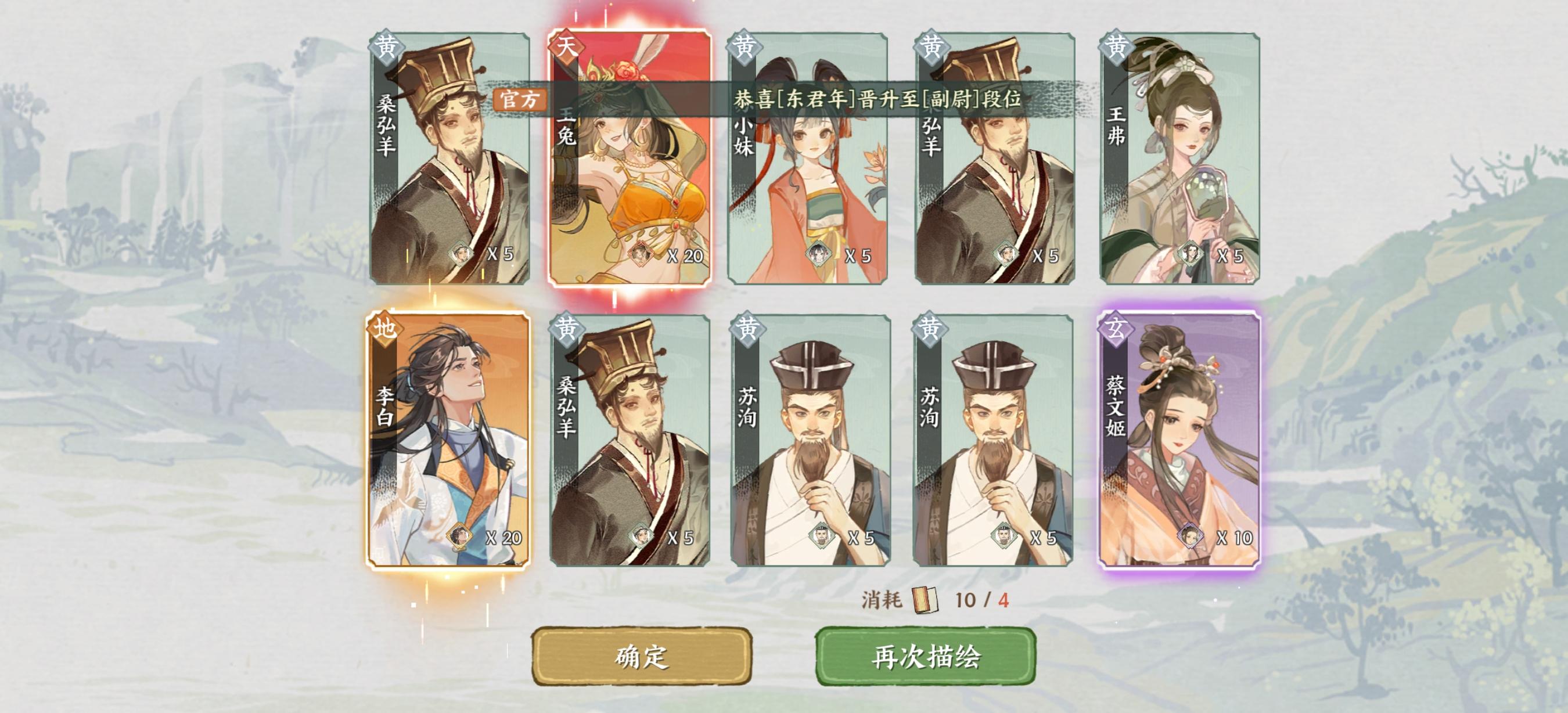1568x713 pixels.
Task: Click the 天 rank badge on 玉兔 card
Action: coord(566,46)
